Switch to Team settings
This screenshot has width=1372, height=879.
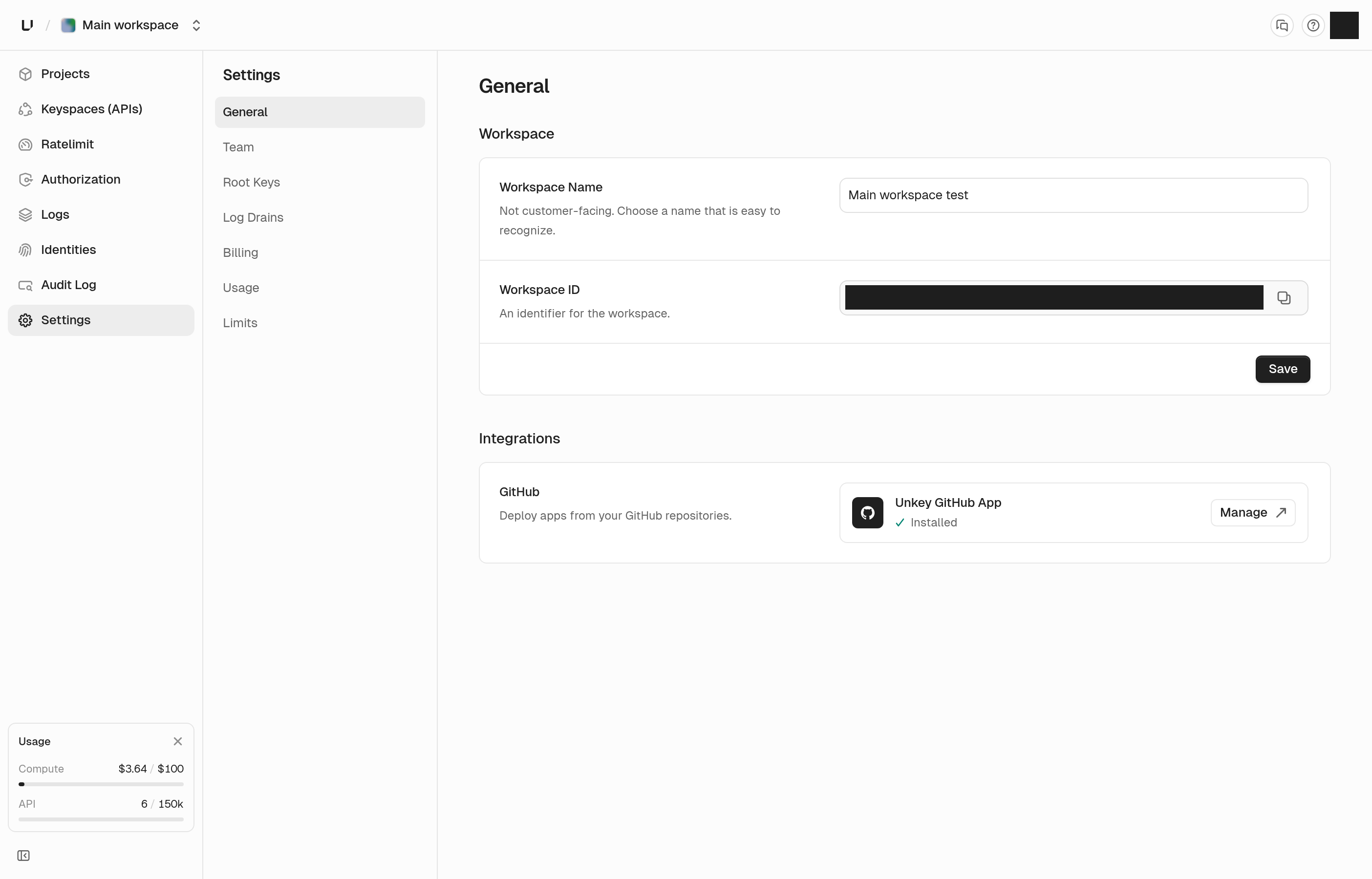[320, 147]
